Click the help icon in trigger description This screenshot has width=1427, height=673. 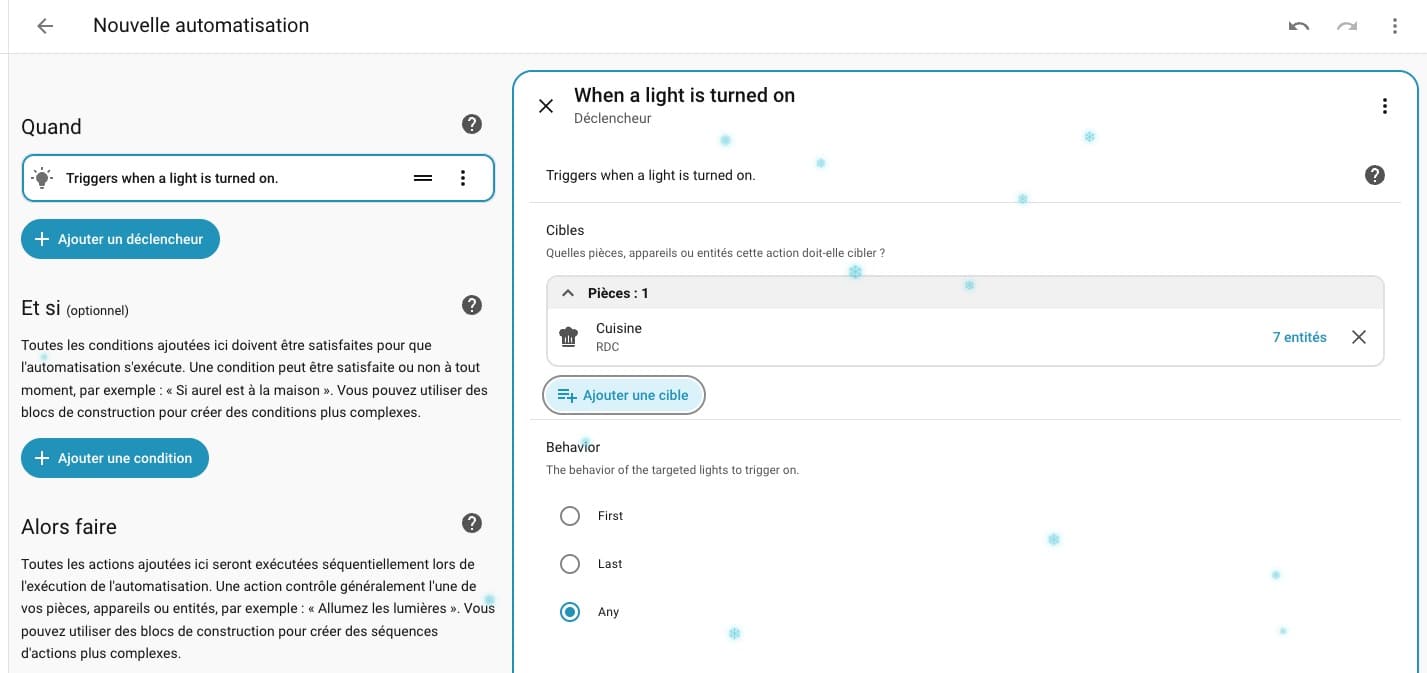(x=1375, y=175)
